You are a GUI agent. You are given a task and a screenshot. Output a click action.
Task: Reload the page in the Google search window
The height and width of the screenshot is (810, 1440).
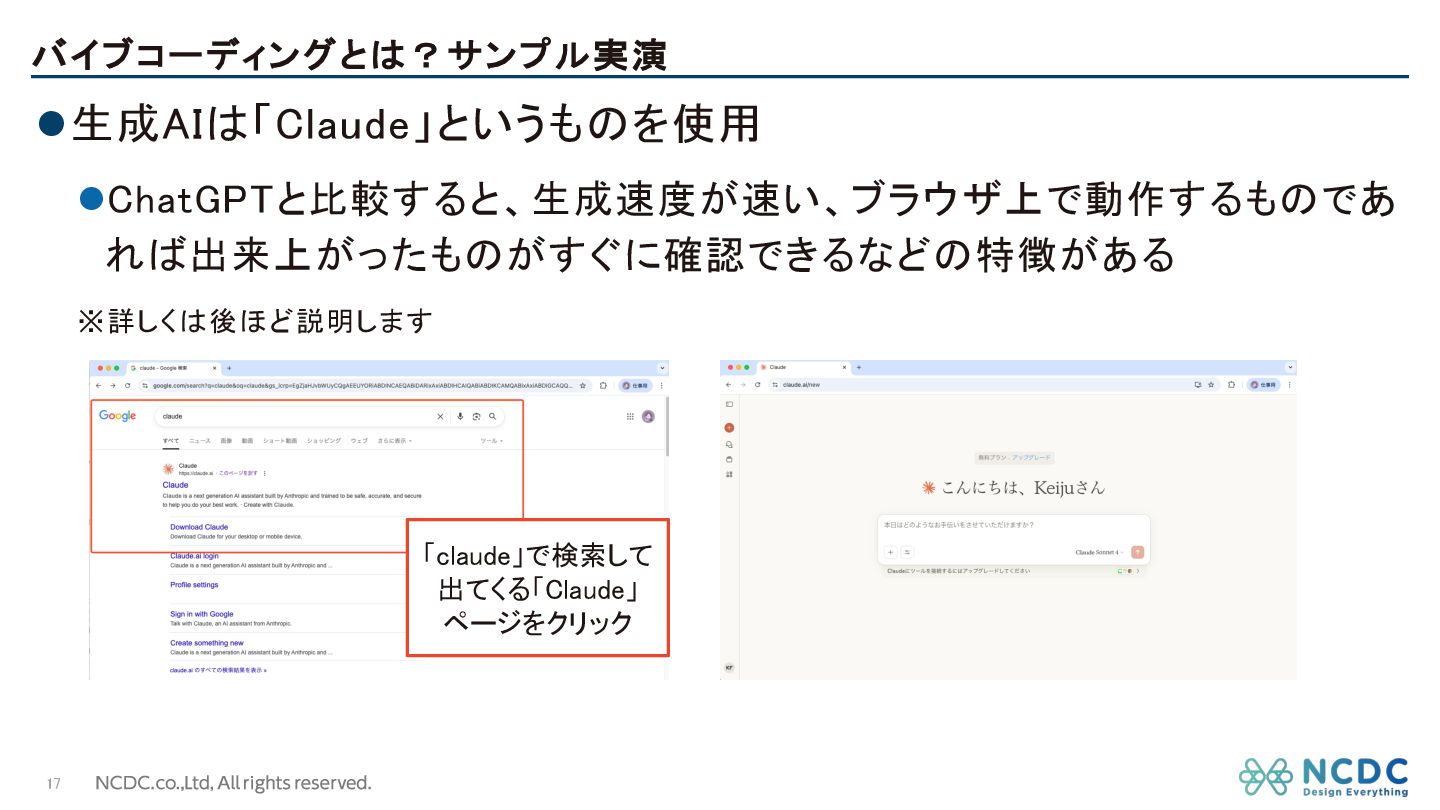127,385
